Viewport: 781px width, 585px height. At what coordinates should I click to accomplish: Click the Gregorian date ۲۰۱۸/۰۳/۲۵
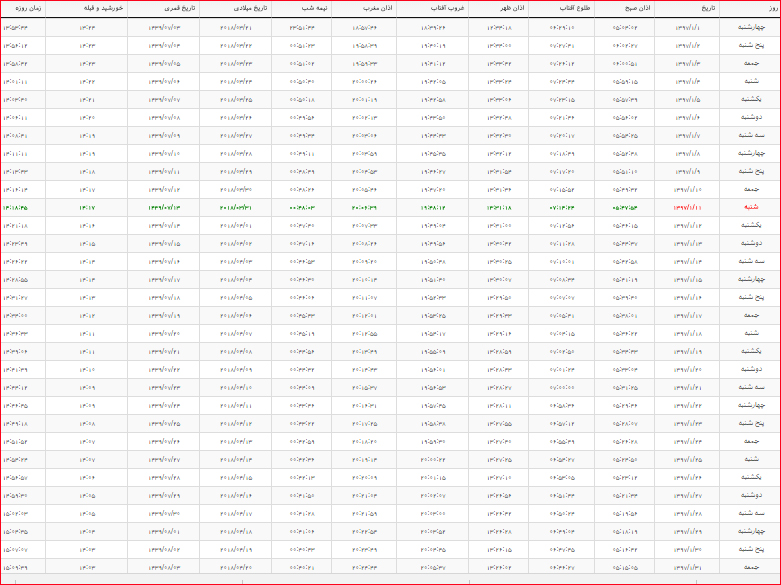click(x=236, y=100)
